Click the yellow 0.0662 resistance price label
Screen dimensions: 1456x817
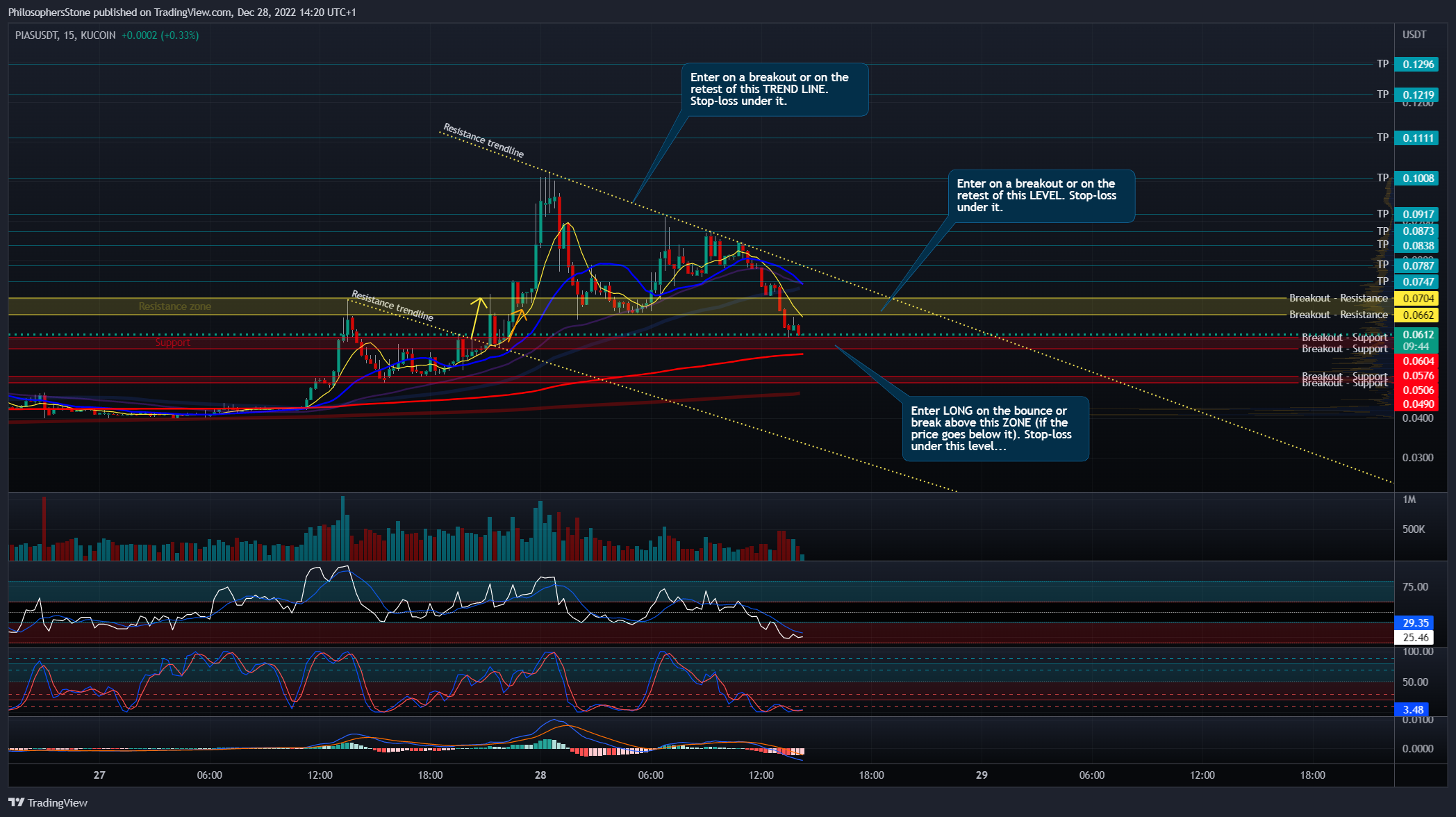point(1418,315)
